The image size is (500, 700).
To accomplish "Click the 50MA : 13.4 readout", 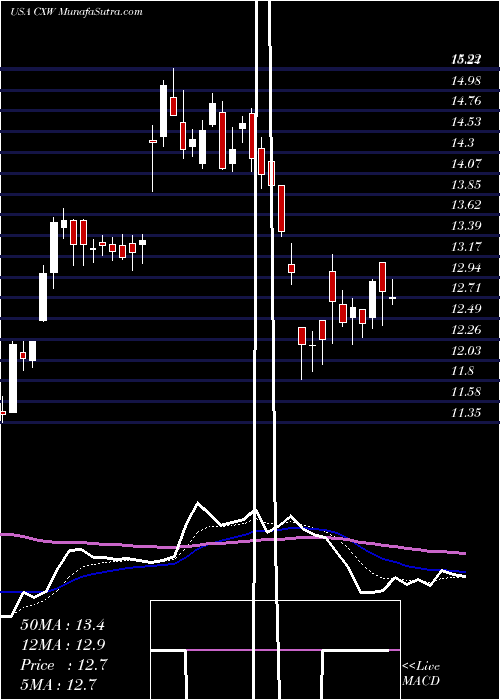I will (62, 625).
